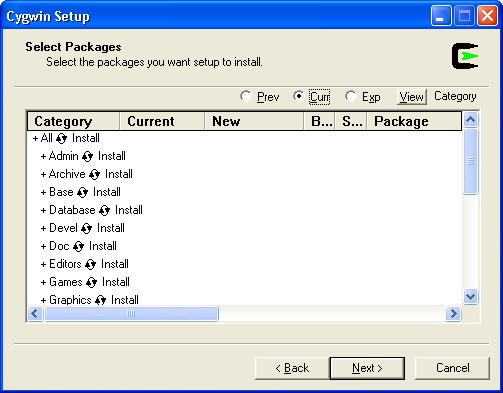Click the New column header
The height and width of the screenshot is (393, 503).
pos(254,121)
